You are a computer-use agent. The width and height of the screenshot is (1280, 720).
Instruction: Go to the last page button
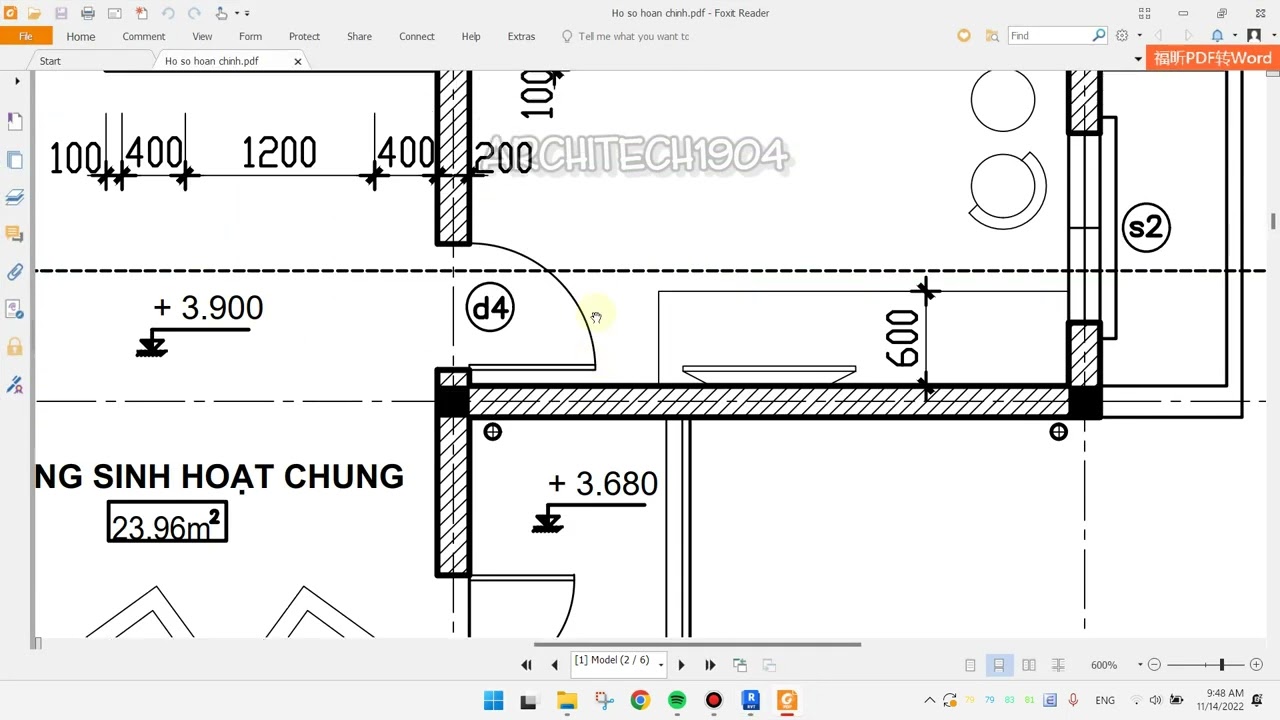click(710, 665)
